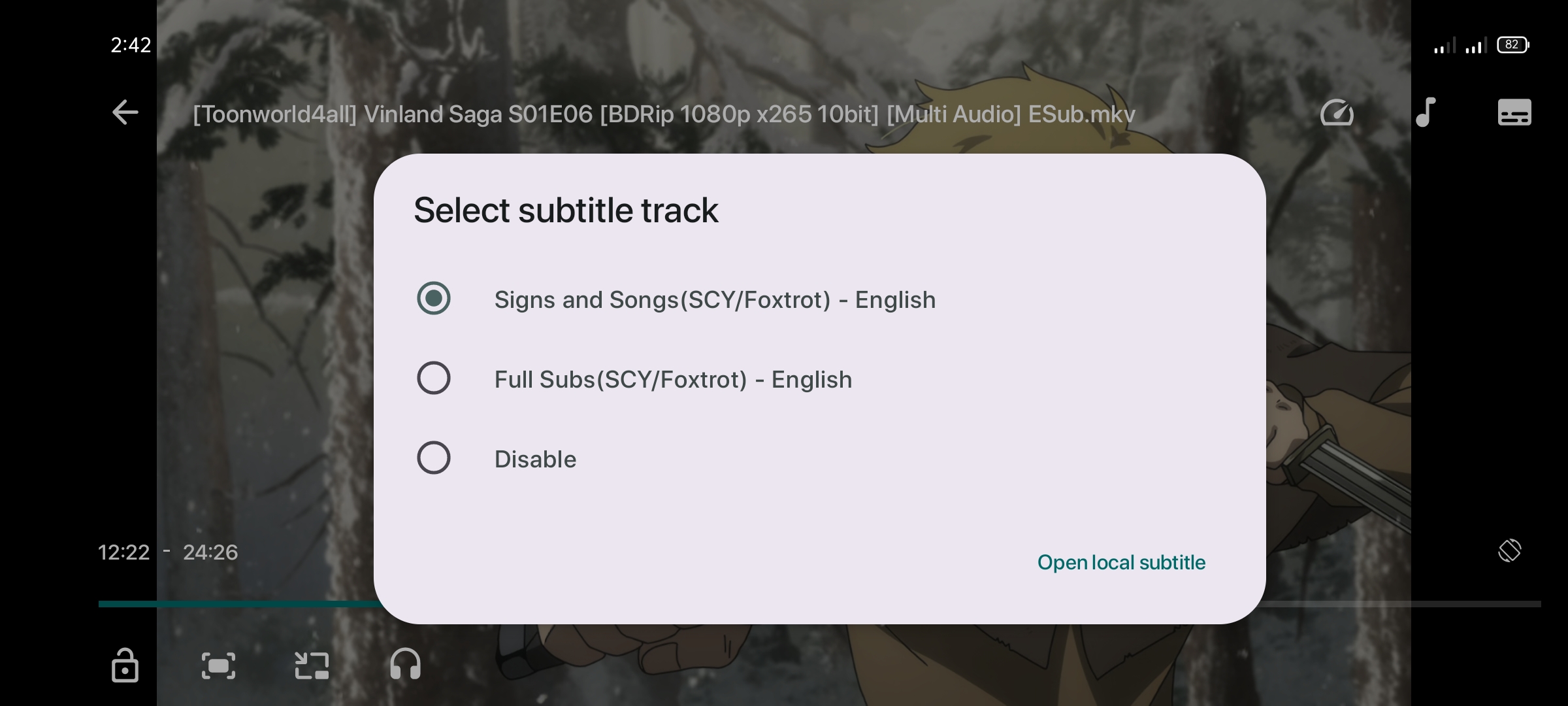Select Full Subs radio button

tap(434, 378)
